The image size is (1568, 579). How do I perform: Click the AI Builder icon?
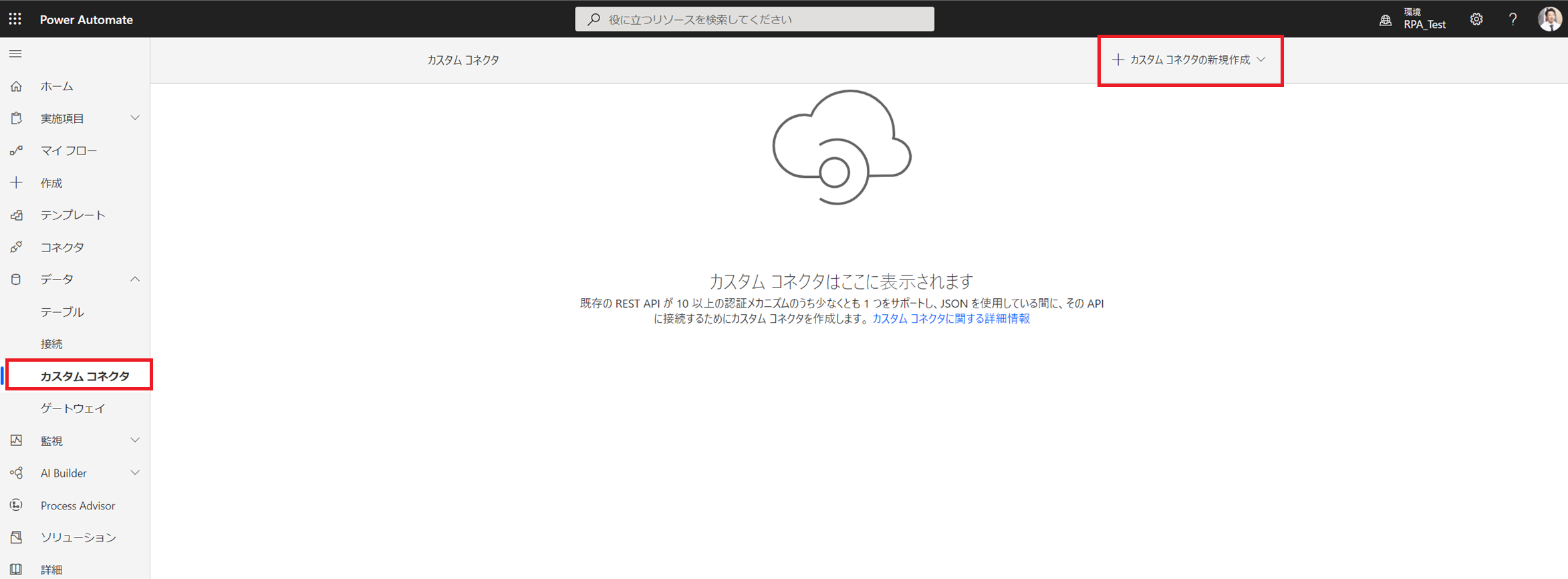pos(16,473)
